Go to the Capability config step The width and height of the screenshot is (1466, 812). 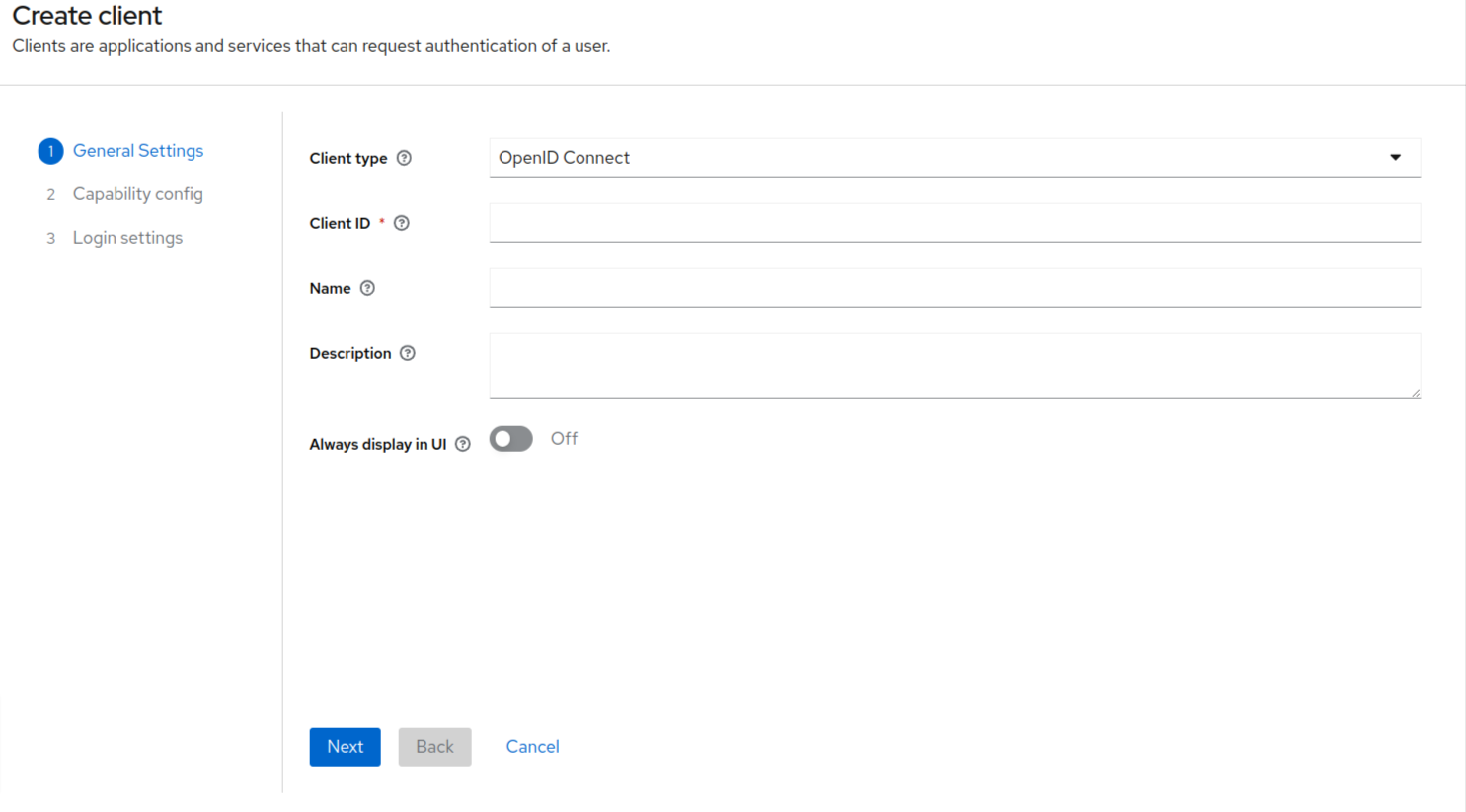[137, 194]
